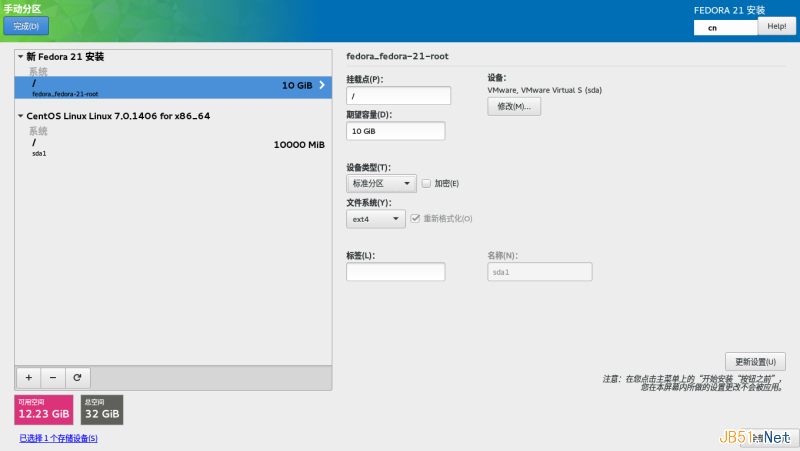This screenshot has width=800, height=451.
Task: Click the minus icon to remove partition
Action: click(53, 378)
